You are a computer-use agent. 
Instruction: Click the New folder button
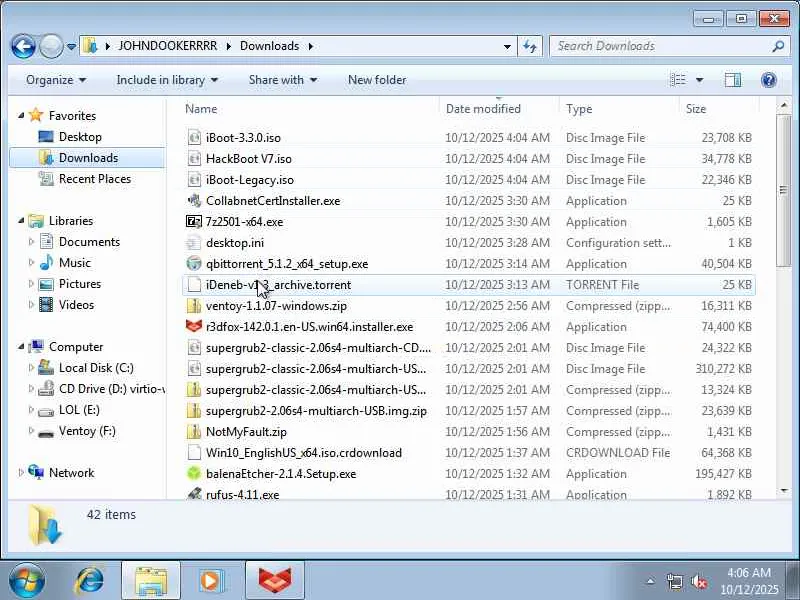coord(377,80)
